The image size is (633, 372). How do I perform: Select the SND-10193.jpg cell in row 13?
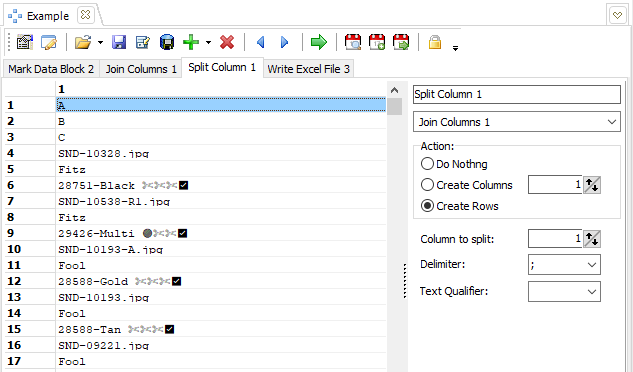(x=221, y=297)
